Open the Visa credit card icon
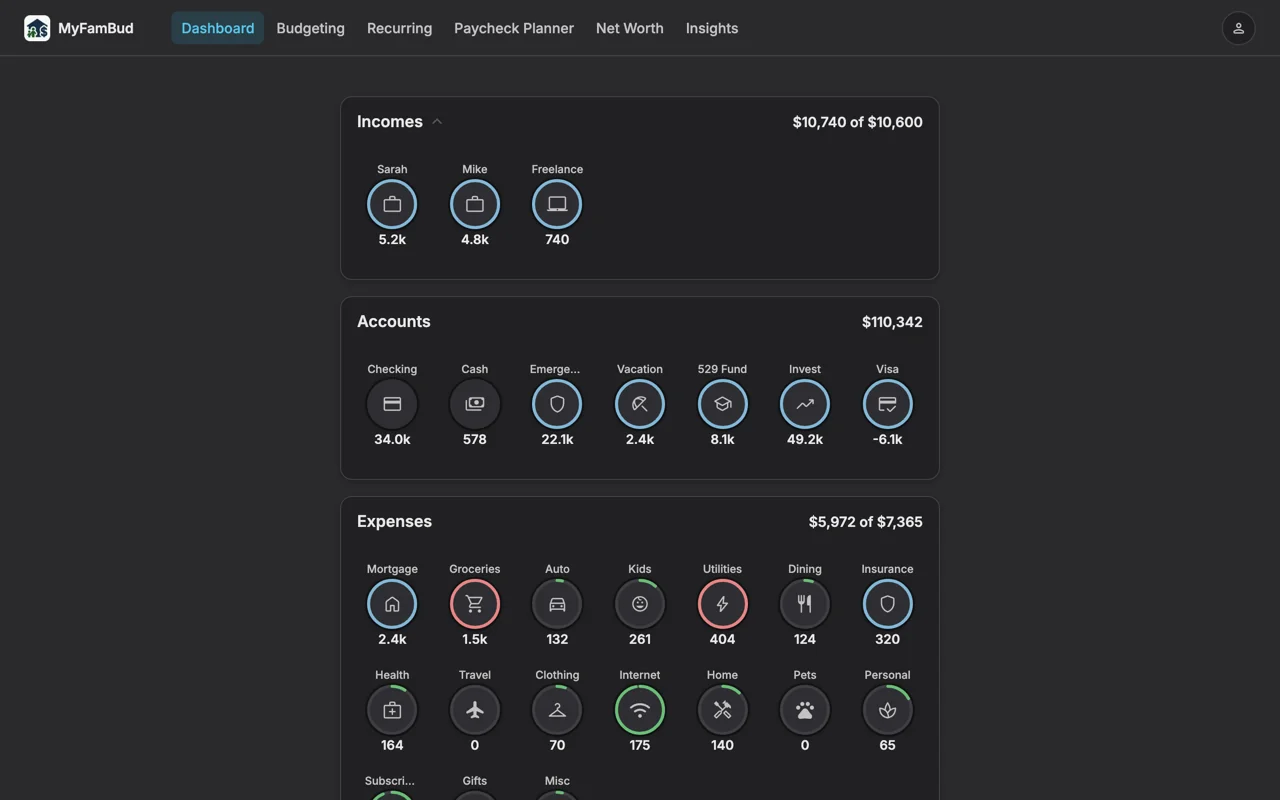The height and width of the screenshot is (800, 1280). click(x=887, y=404)
